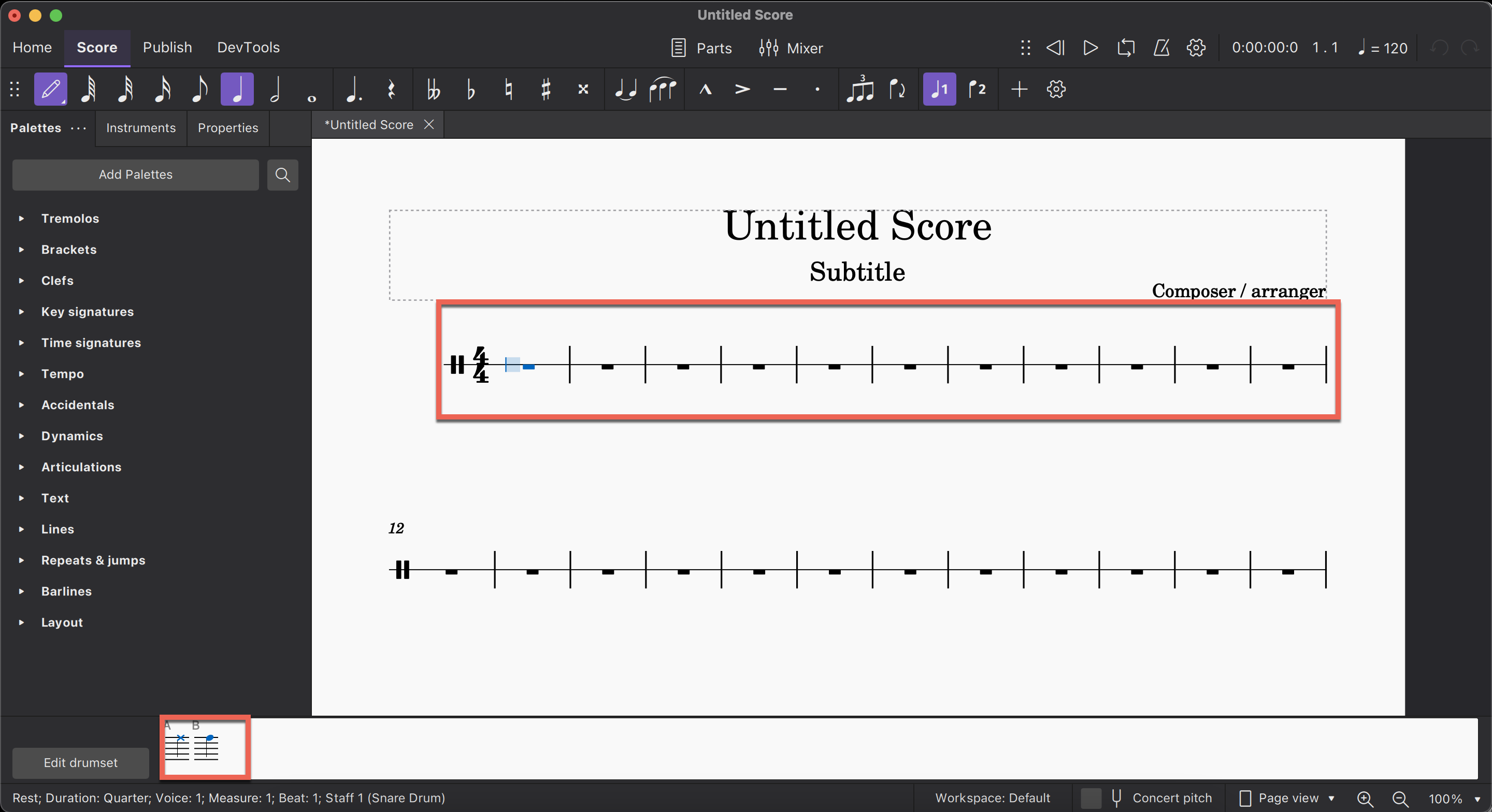Screen dimensions: 1492x812
Task: Open the zoom percentage control
Action: pyautogui.click(x=1454, y=799)
